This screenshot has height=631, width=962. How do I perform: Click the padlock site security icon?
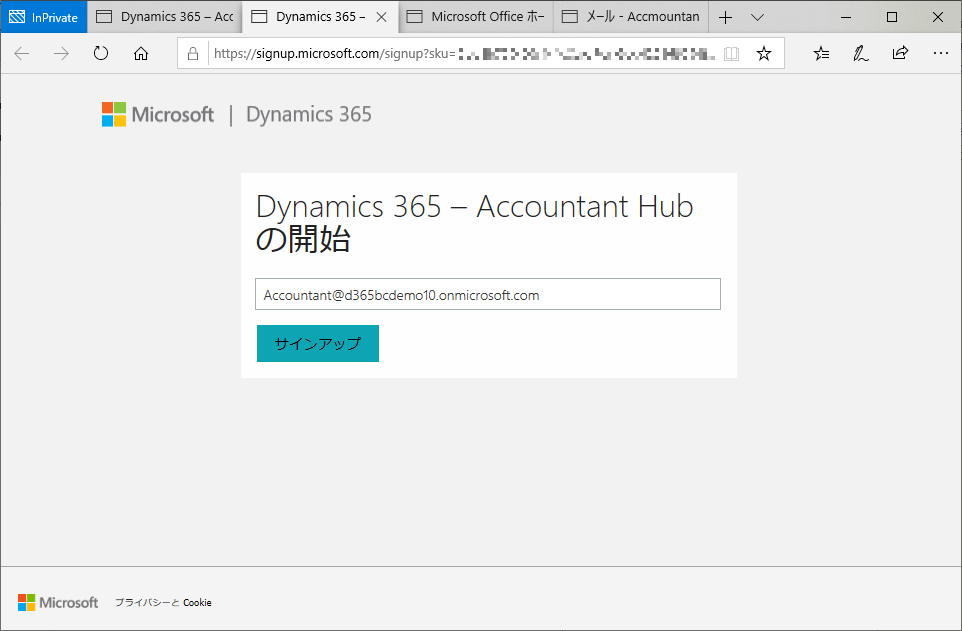[x=193, y=54]
